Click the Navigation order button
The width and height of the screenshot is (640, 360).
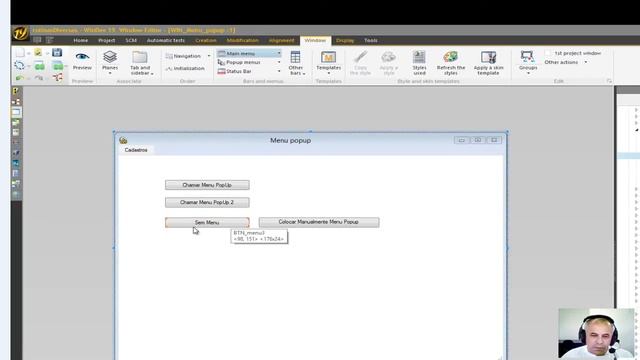[183, 56]
